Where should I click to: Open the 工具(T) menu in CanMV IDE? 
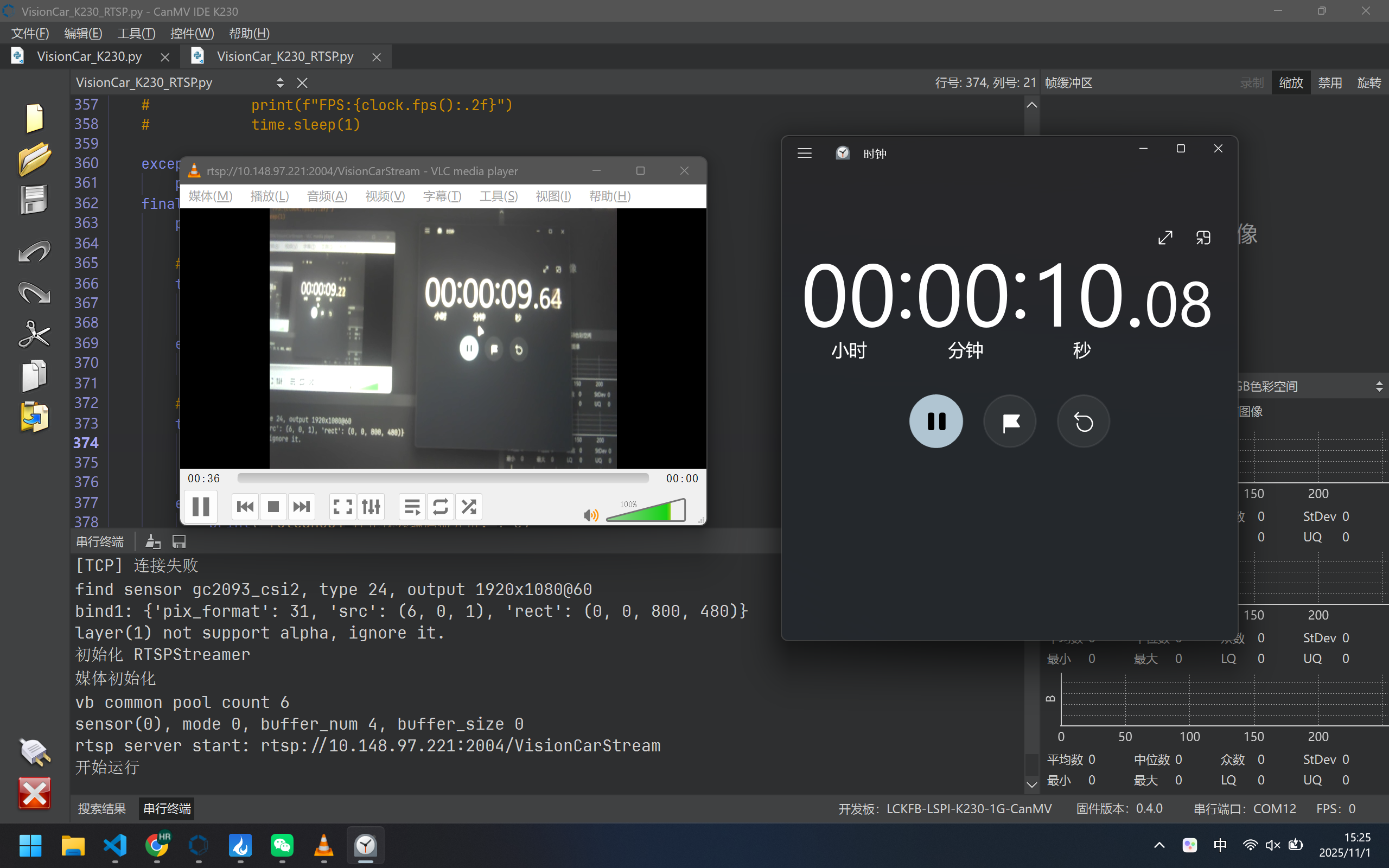[x=136, y=33]
